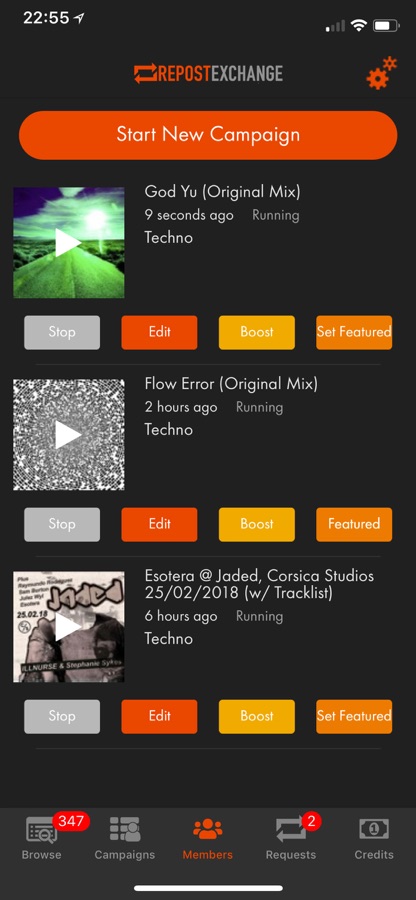This screenshot has width=416, height=900.
Task: Boost the God Yu campaign
Action: click(x=256, y=332)
